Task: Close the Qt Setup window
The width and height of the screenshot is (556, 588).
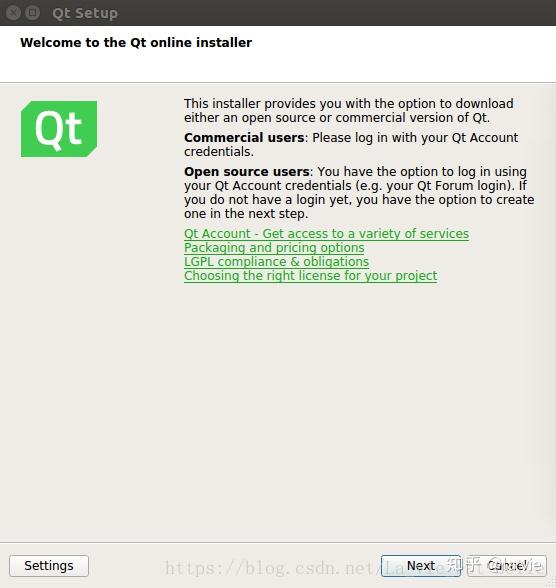Action: [x=13, y=13]
